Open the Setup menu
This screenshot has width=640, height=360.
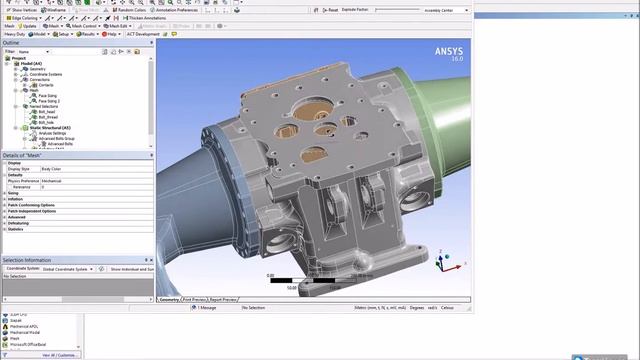63,34
